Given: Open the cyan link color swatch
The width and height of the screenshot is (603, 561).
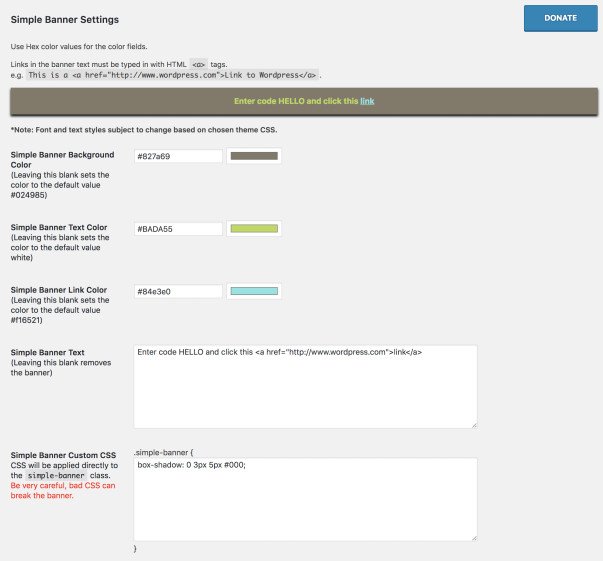Looking at the screenshot, I should (254, 291).
